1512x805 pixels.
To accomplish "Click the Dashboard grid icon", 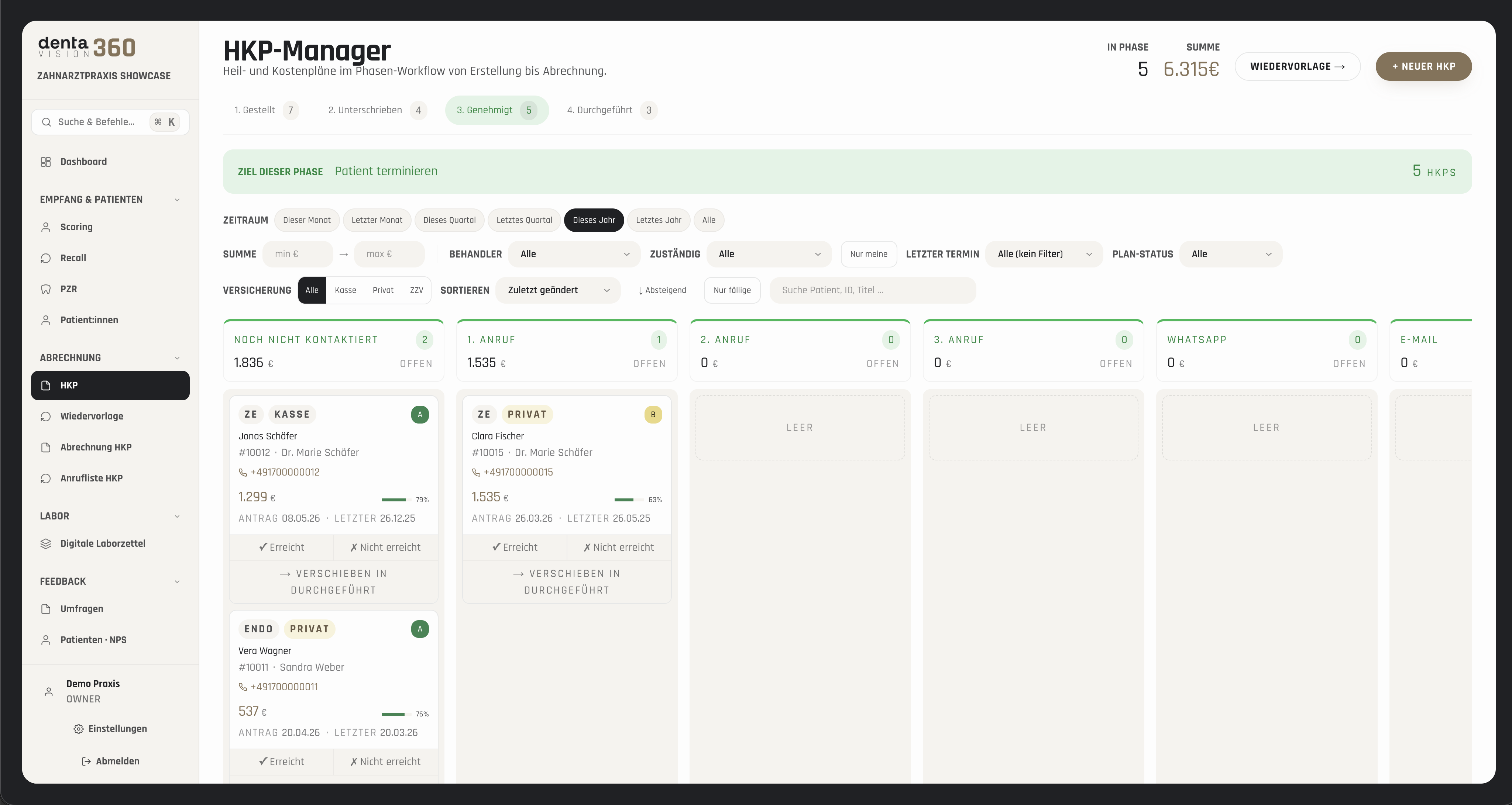I will coord(46,162).
